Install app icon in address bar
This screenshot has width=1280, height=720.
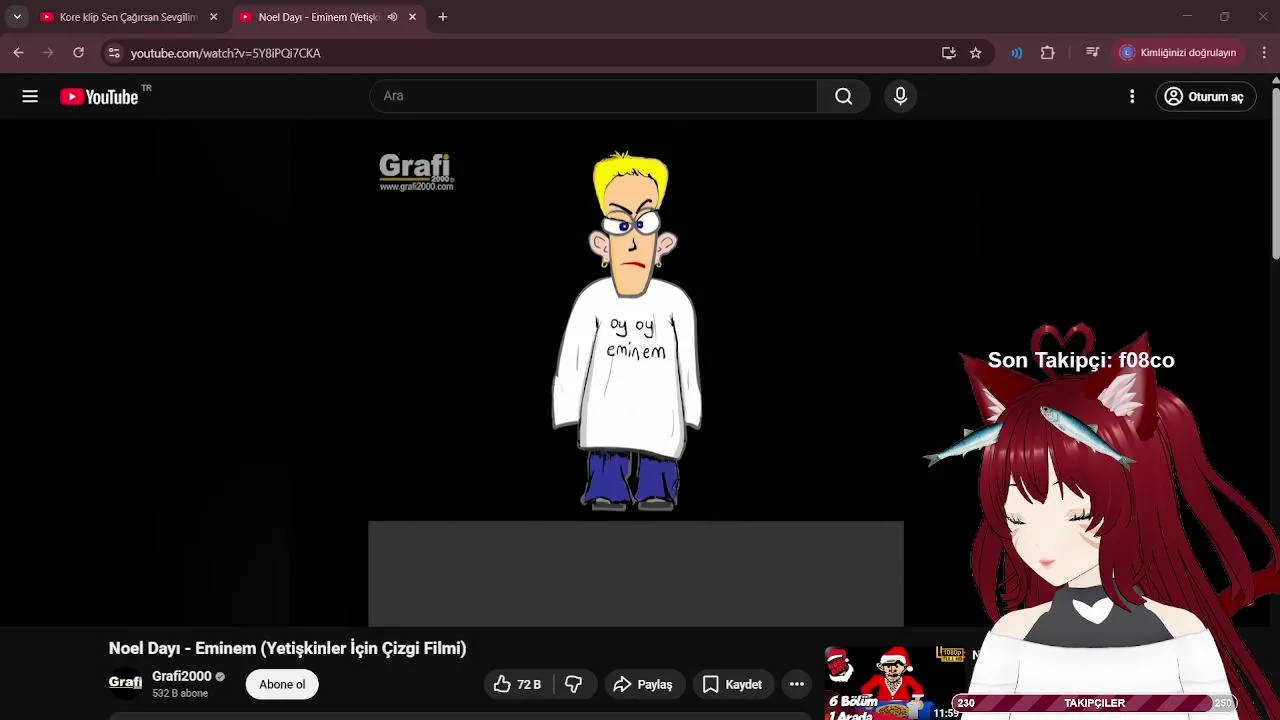tap(948, 53)
